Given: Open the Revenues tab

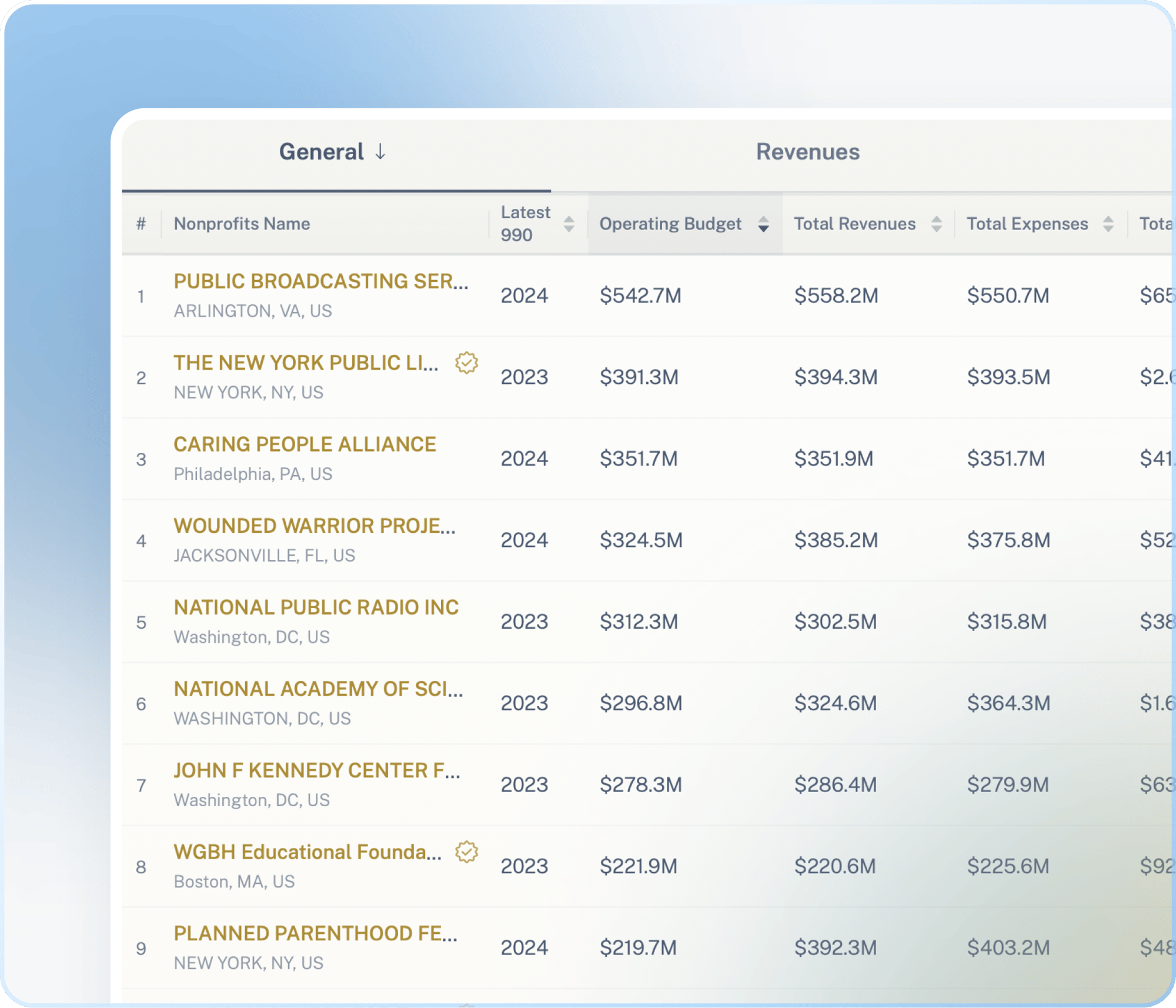Looking at the screenshot, I should 807,152.
